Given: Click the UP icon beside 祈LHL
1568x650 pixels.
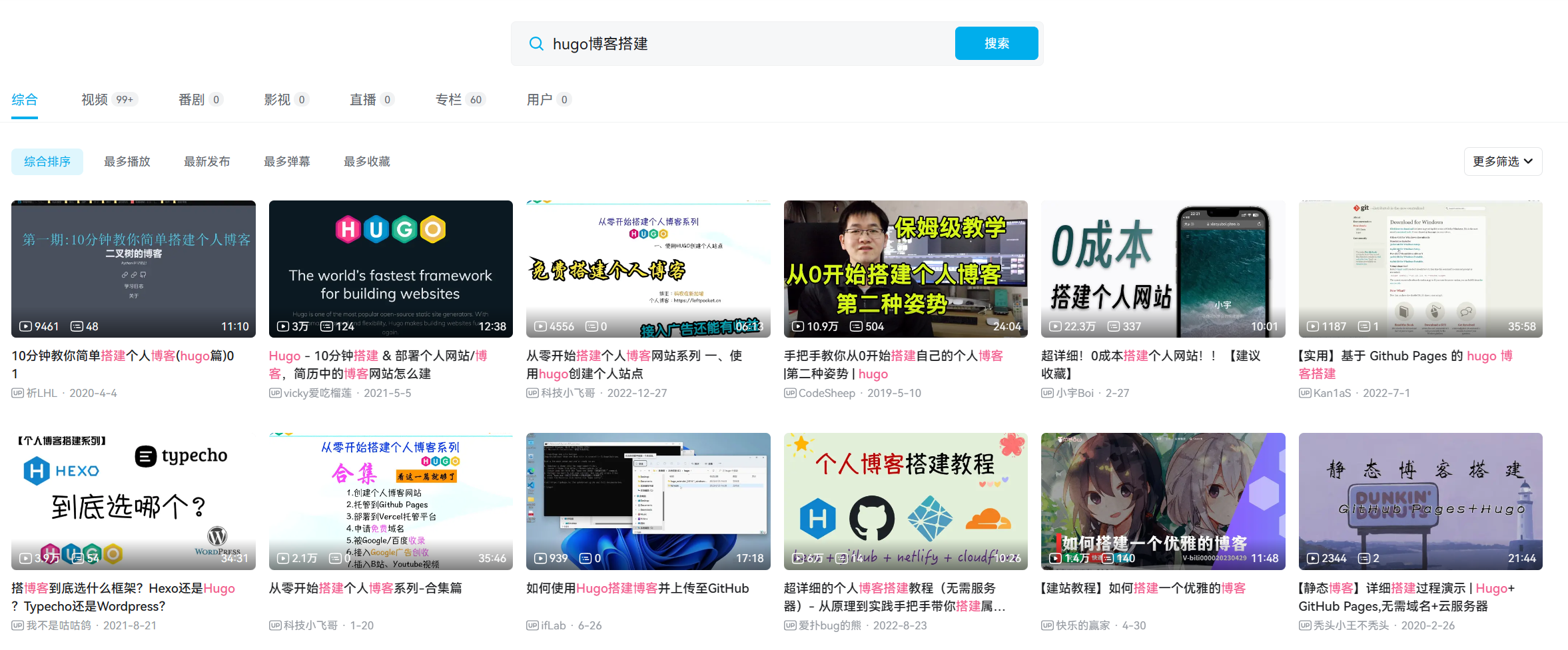Looking at the screenshot, I should pyautogui.click(x=17, y=393).
